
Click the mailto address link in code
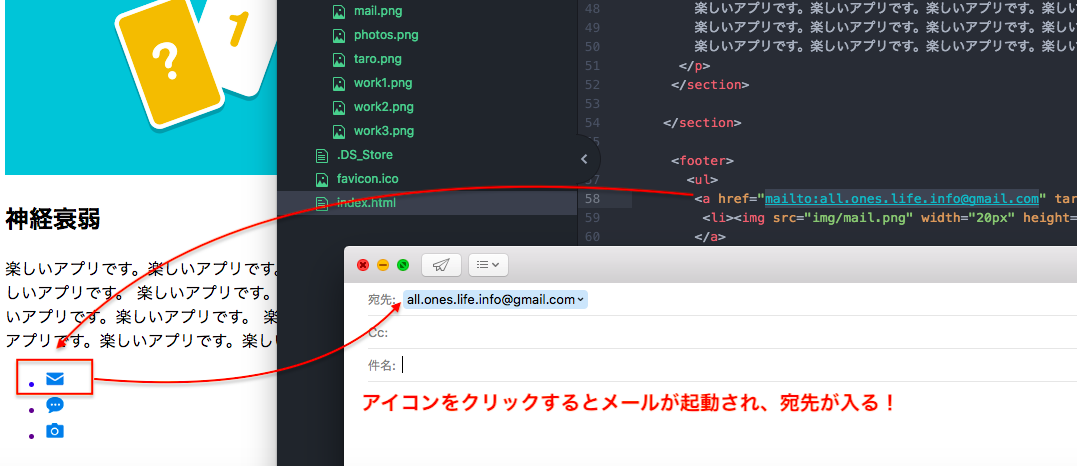pos(901,198)
